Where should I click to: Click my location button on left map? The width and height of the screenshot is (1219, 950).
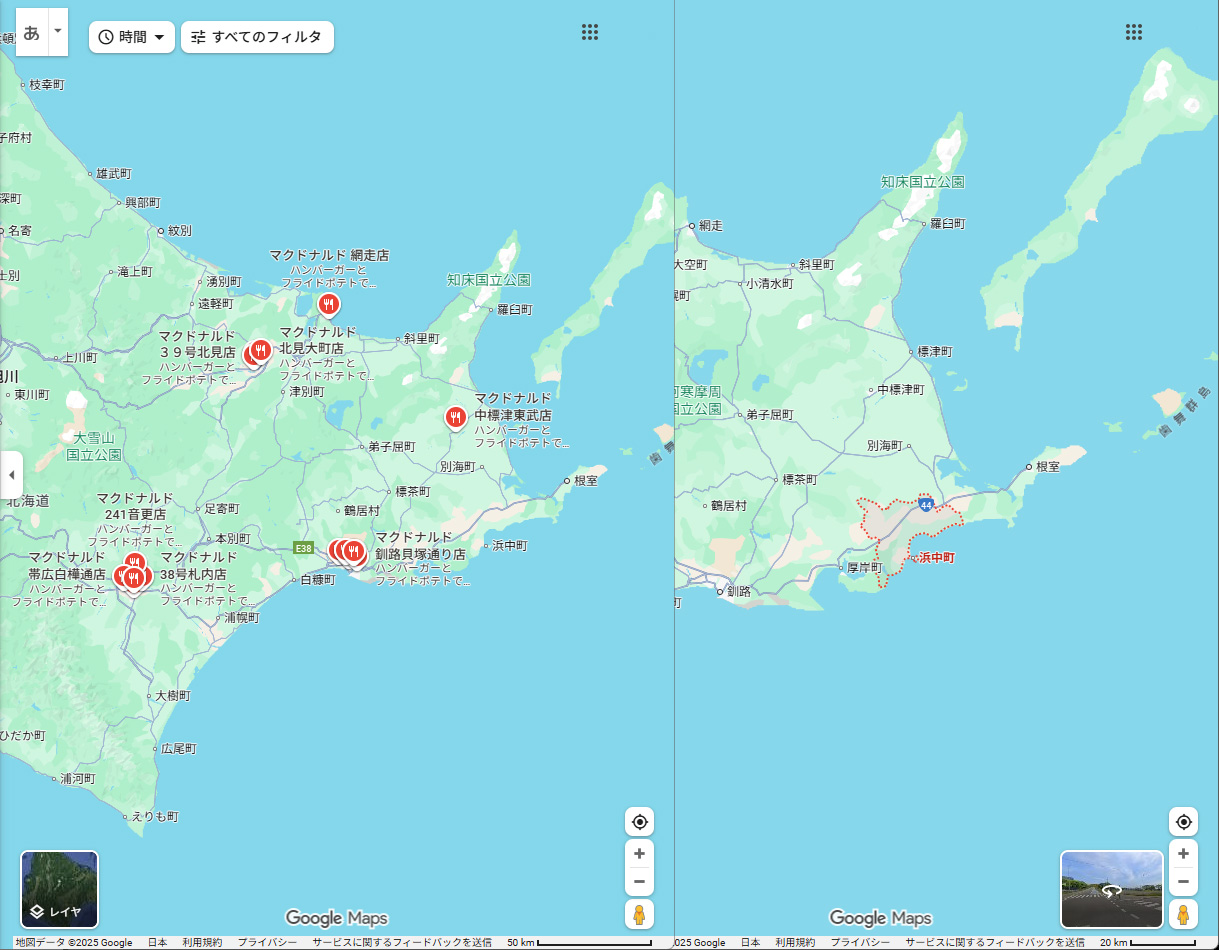640,822
